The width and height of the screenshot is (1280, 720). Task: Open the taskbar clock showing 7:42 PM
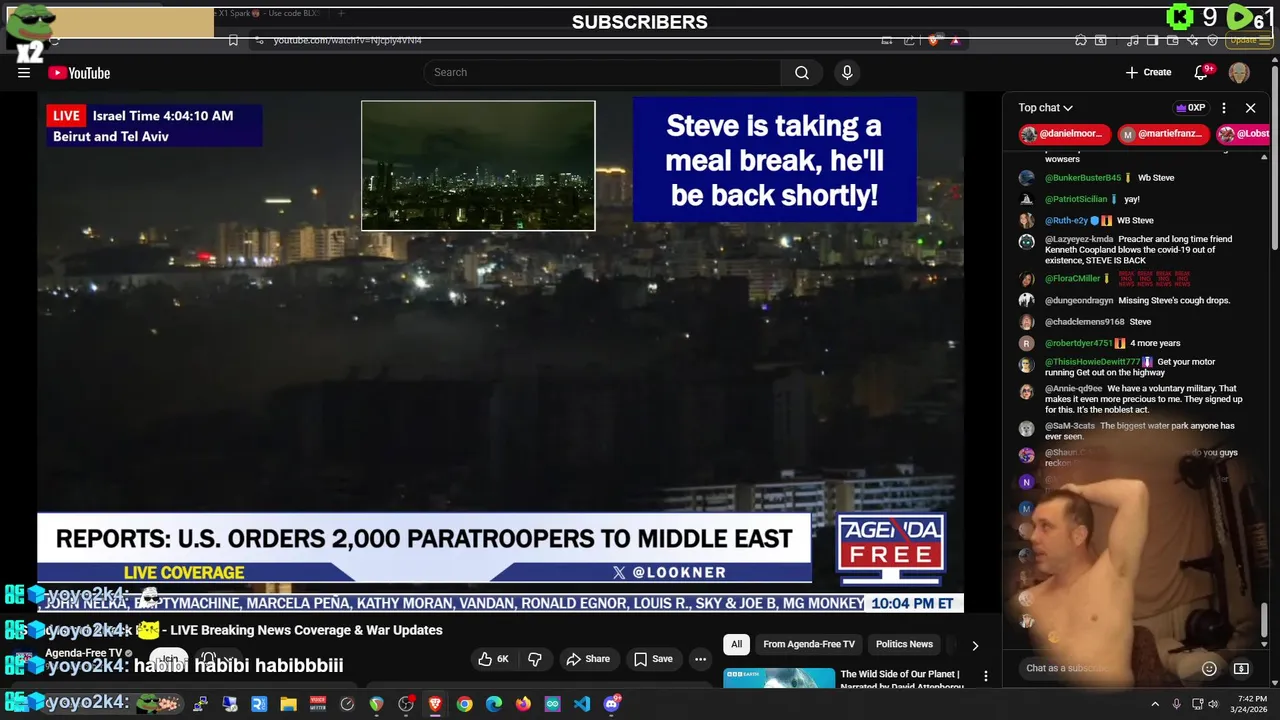tap(1251, 704)
